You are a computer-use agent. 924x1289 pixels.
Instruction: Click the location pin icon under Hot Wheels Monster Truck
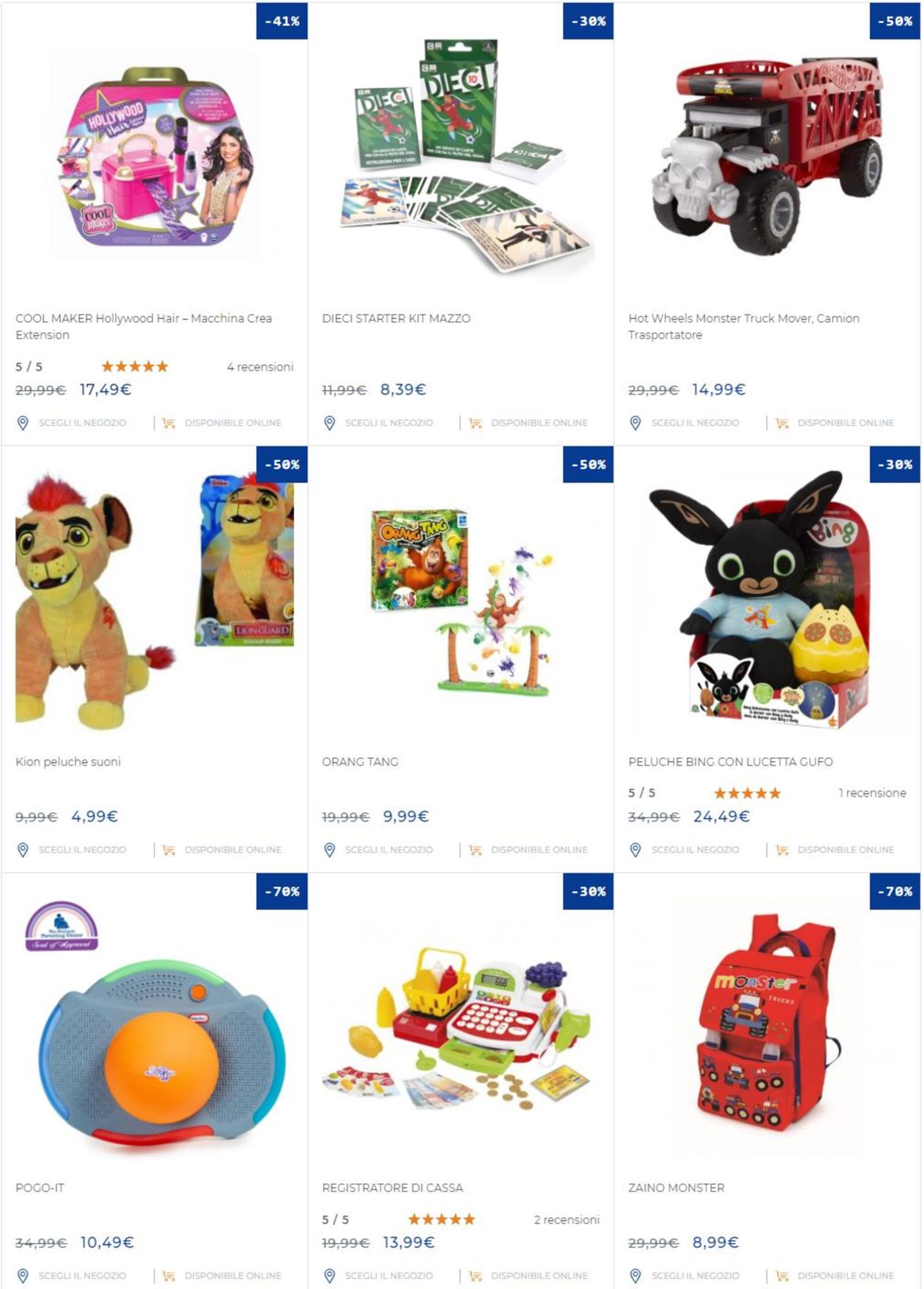click(636, 423)
